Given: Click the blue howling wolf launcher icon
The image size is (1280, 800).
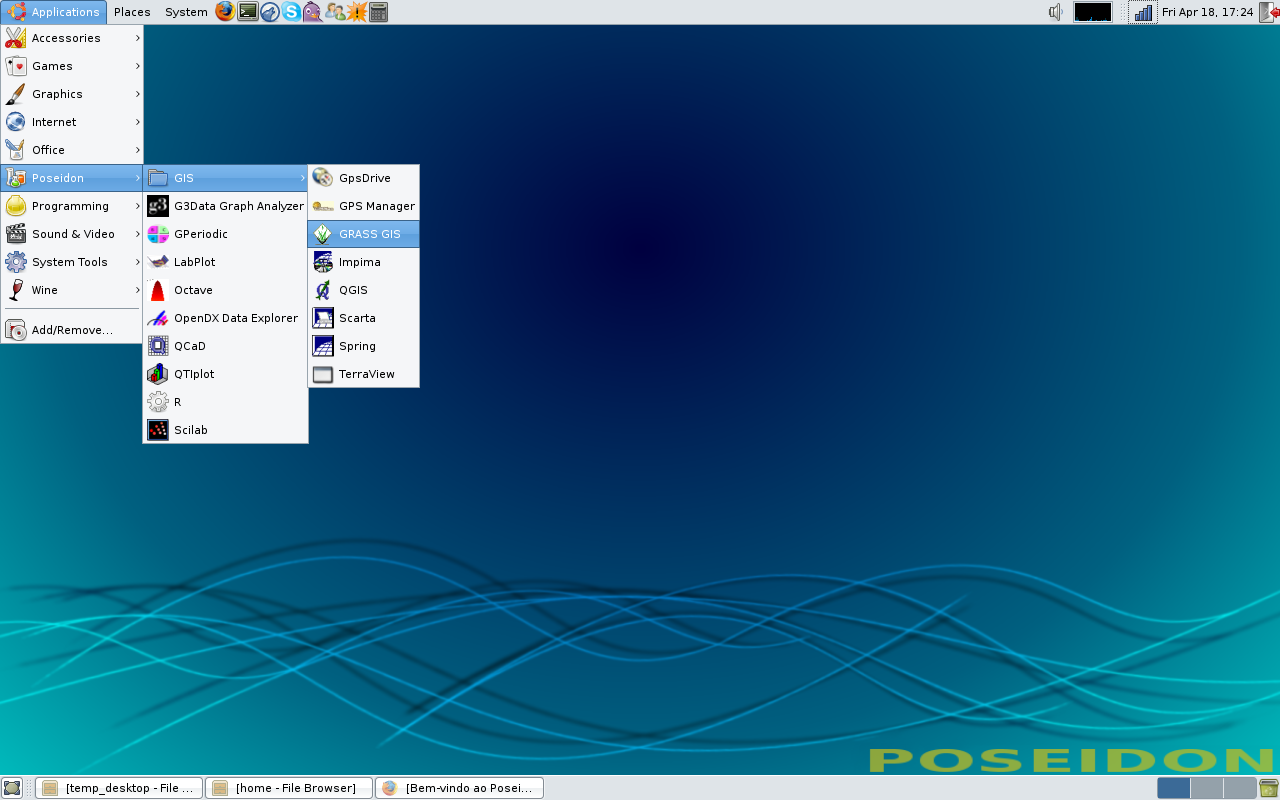Looking at the screenshot, I should coord(270,12).
